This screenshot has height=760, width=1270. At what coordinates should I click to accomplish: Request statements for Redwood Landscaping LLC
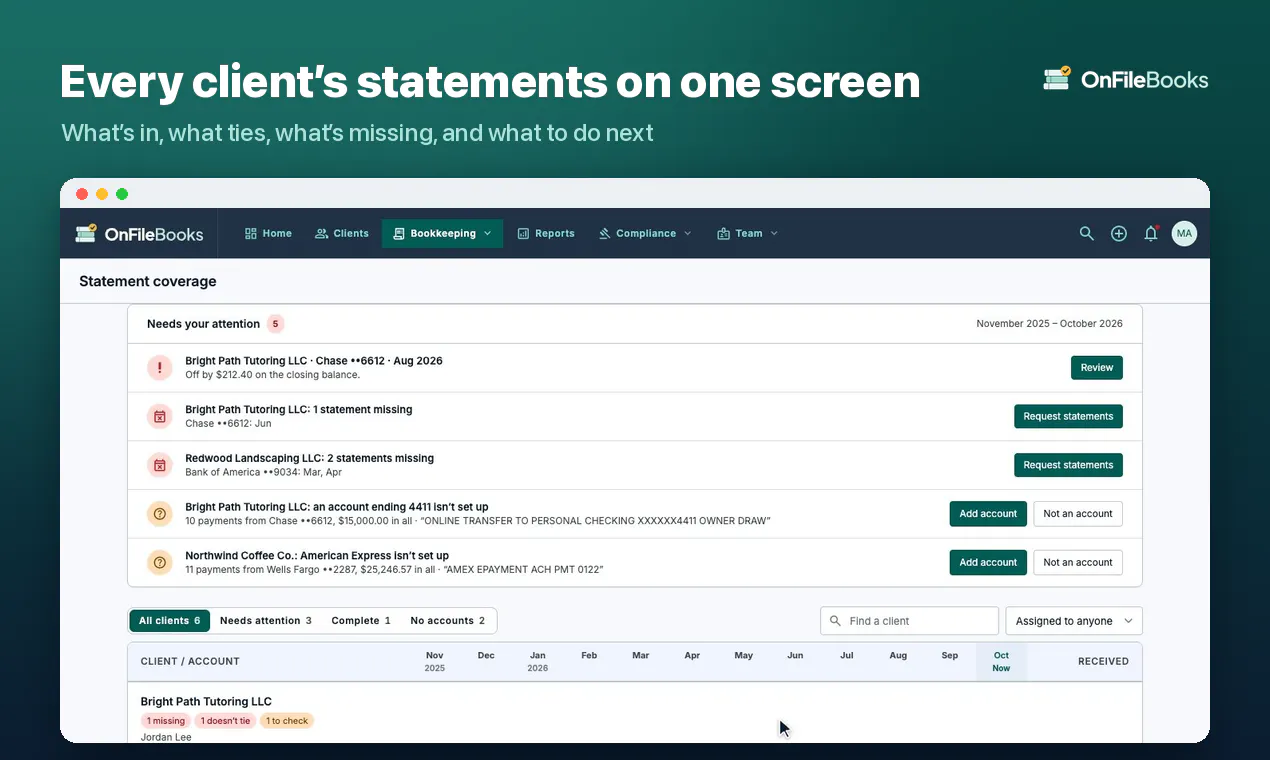pyautogui.click(x=1068, y=465)
